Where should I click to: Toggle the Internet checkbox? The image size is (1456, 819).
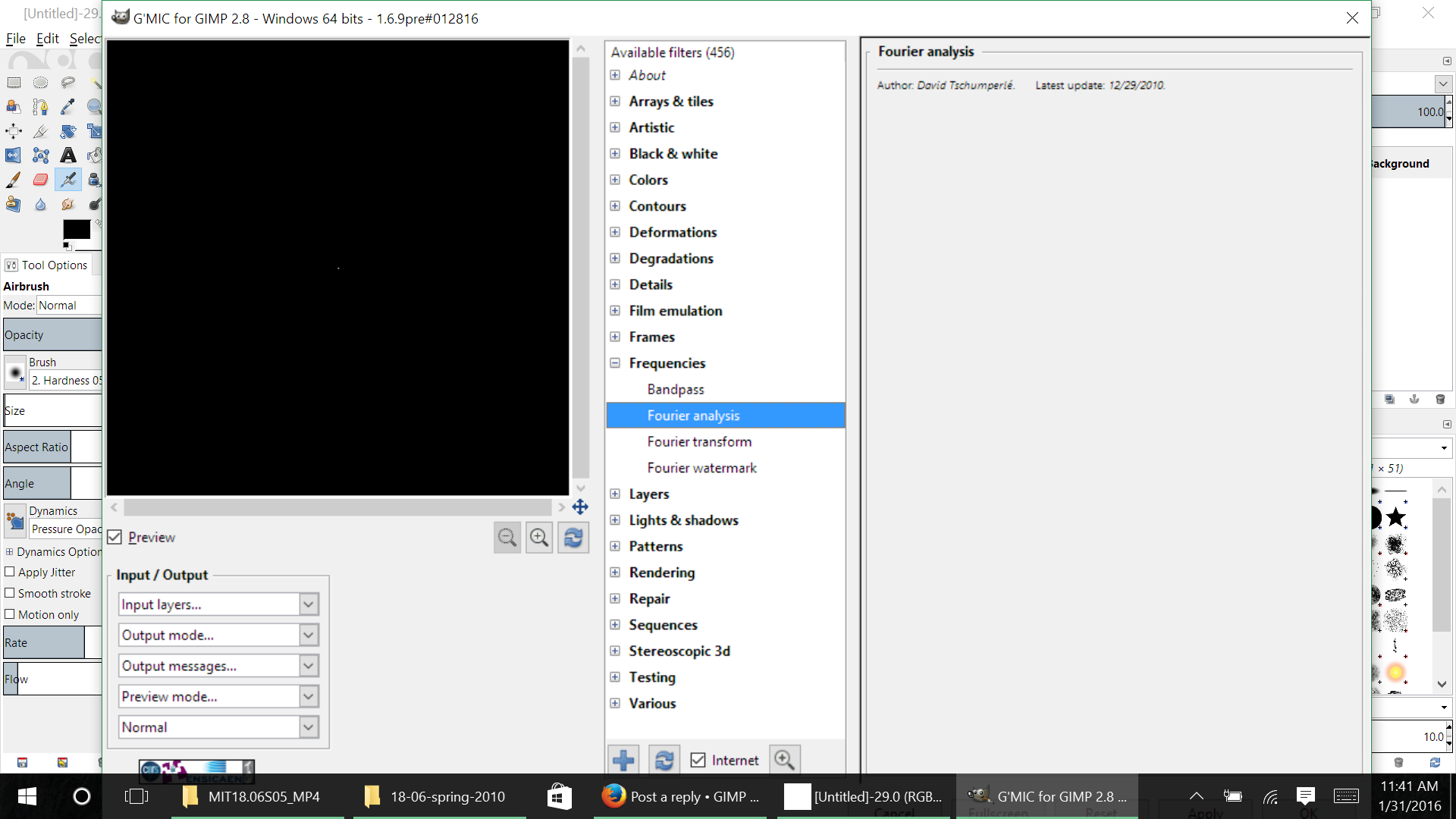(x=698, y=760)
